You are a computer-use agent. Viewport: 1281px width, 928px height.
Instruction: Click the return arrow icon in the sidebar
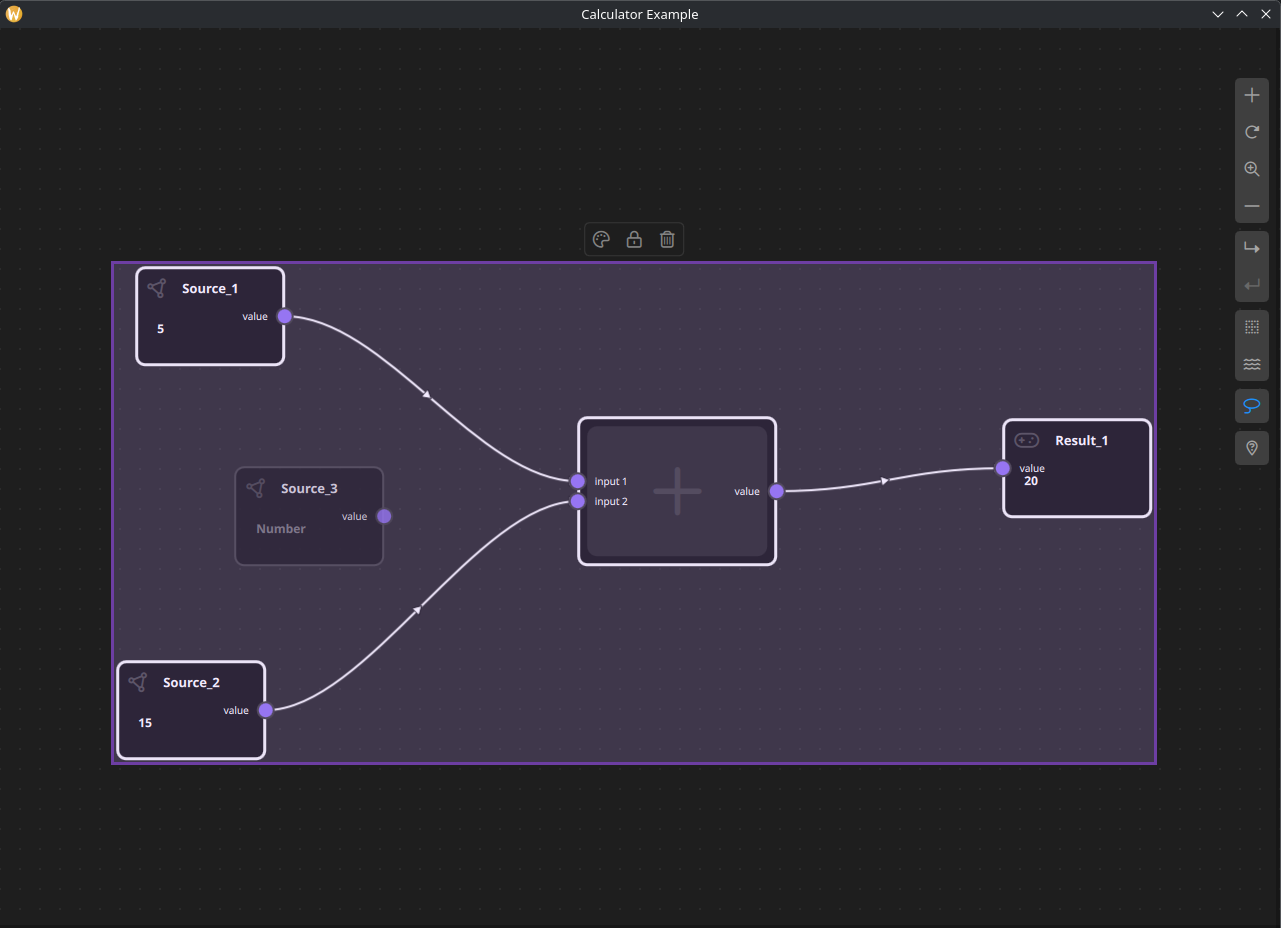(x=1251, y=284)
